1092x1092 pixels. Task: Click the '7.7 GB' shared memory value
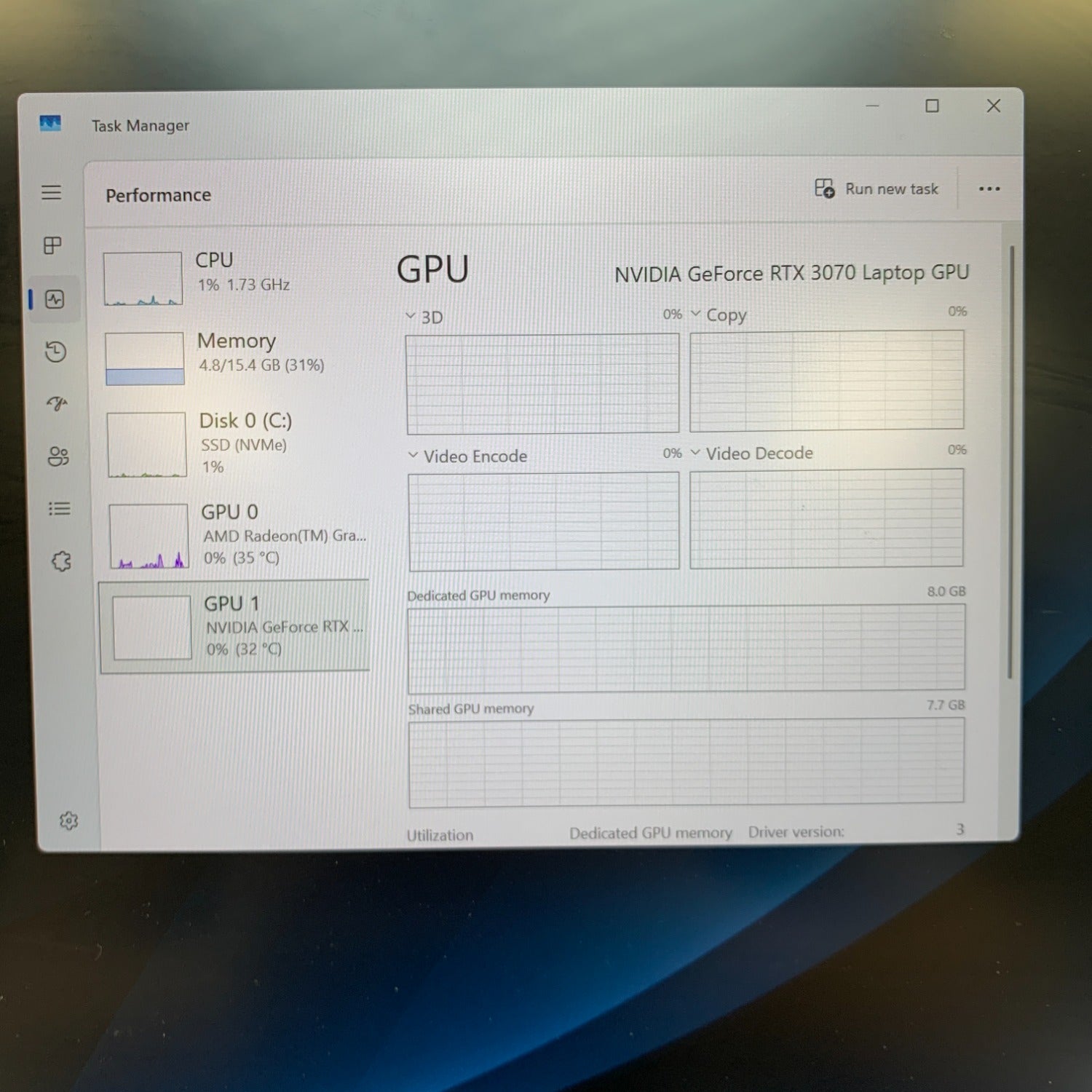[x=946, y=705]
